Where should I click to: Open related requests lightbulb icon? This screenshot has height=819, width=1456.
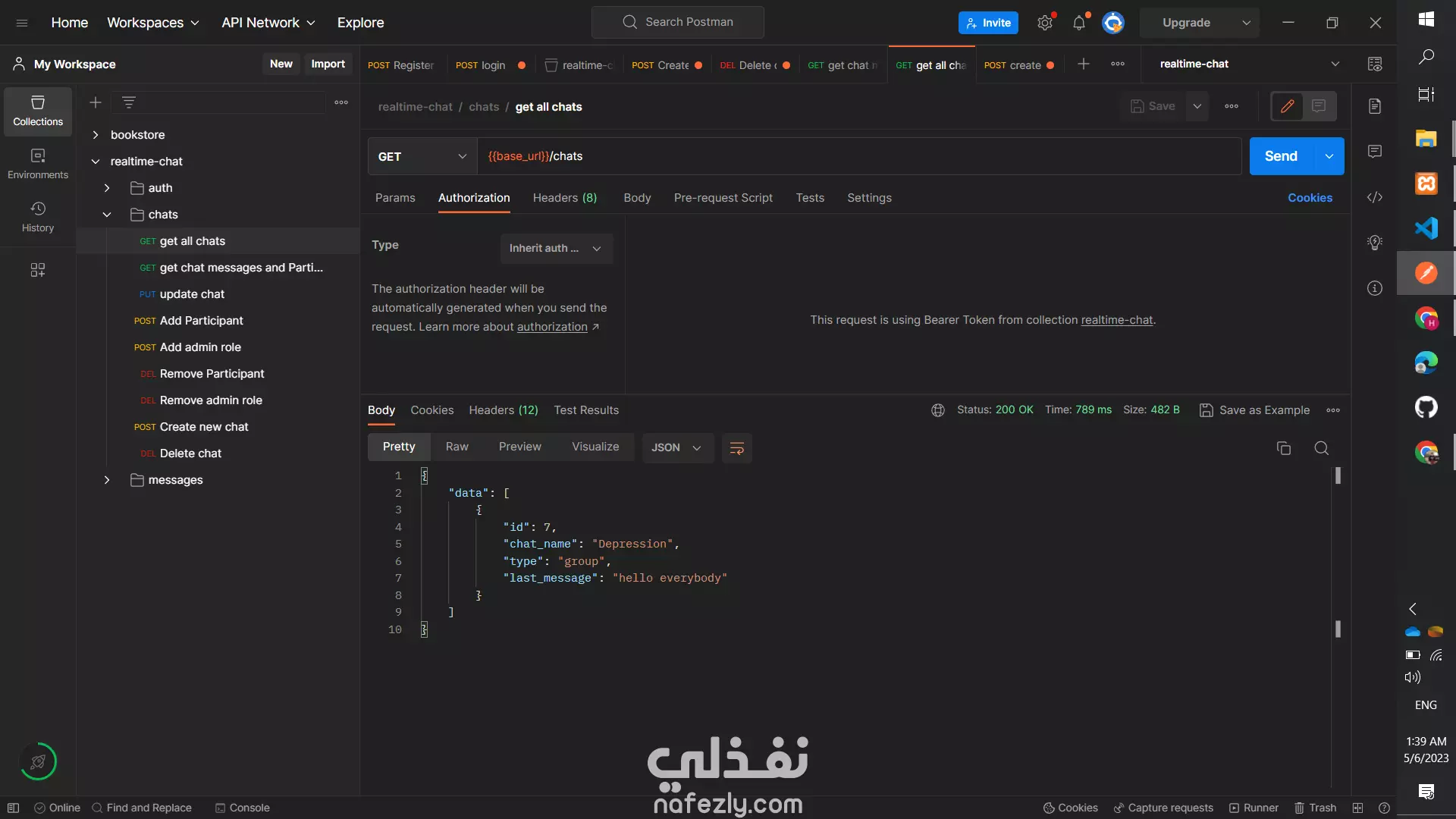pyautogui.click(x=1375, y=243)
